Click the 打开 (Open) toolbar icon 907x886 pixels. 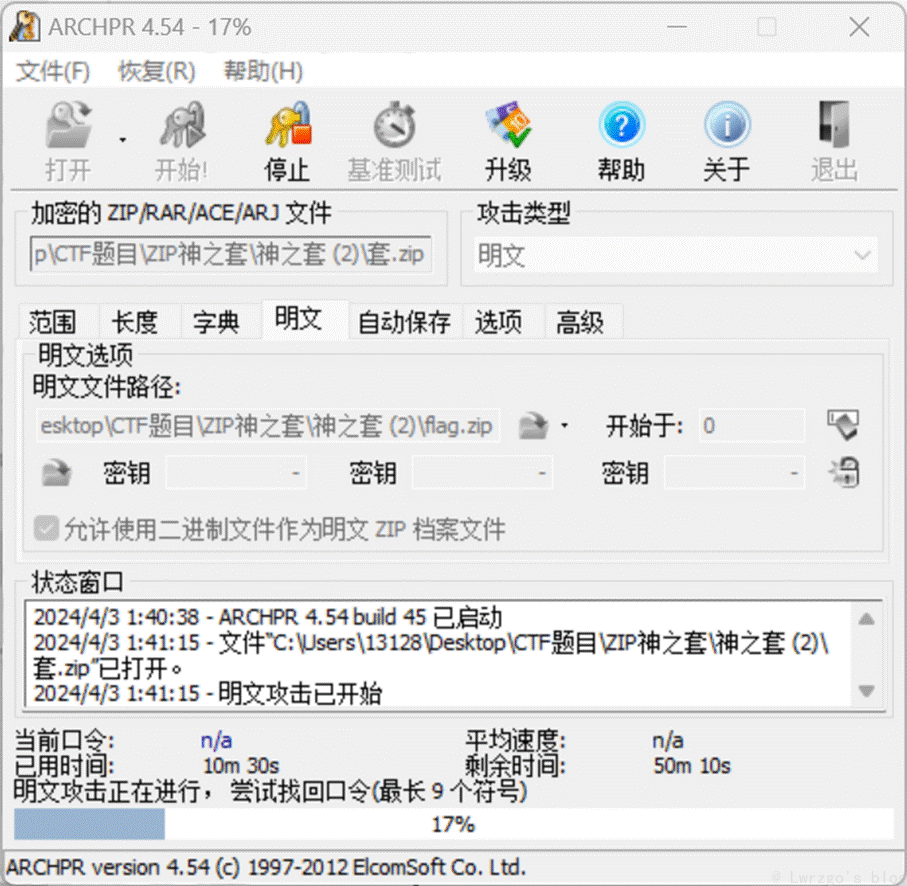coord(68,125)
